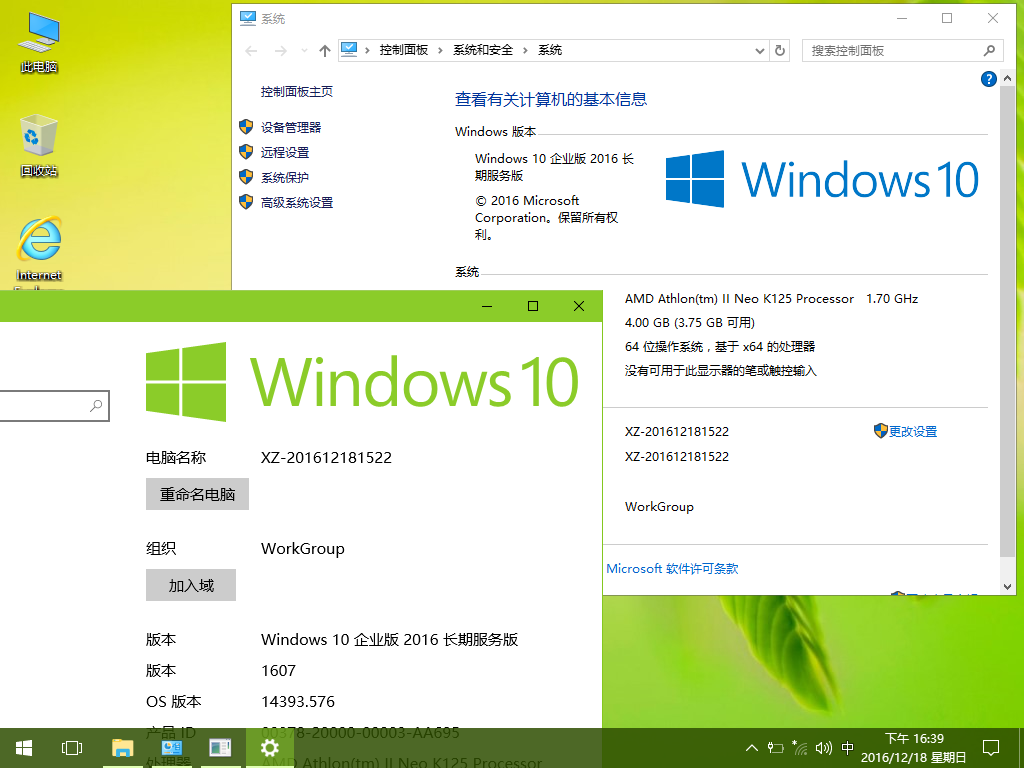
Task: Click XZ-201612181522 in the Settings window
Action: (x=327, y=458)
